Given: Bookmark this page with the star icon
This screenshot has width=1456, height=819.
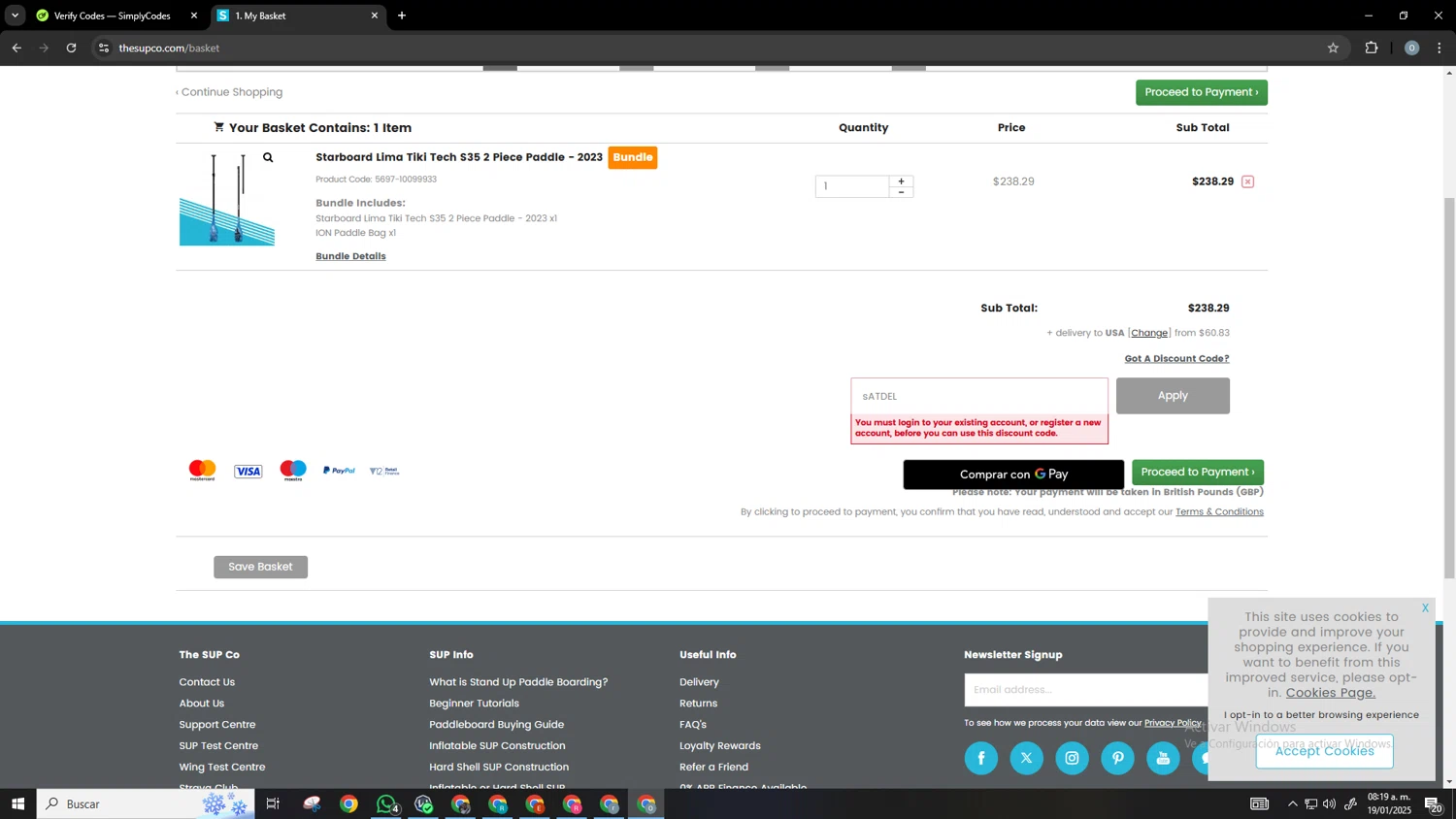Looking at the screenshot, I should (1333, 48).
